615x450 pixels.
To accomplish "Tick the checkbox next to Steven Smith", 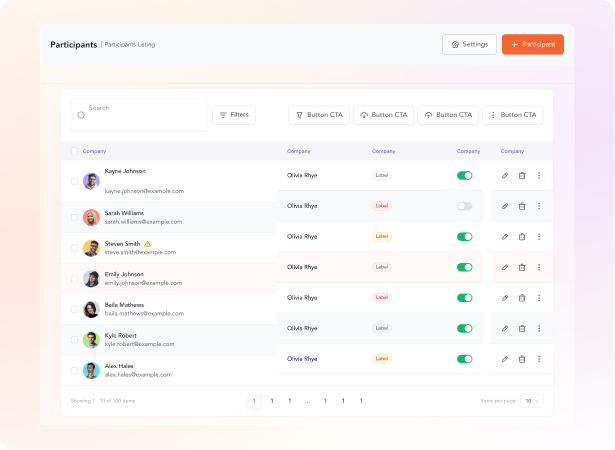I will coord(74,248).
